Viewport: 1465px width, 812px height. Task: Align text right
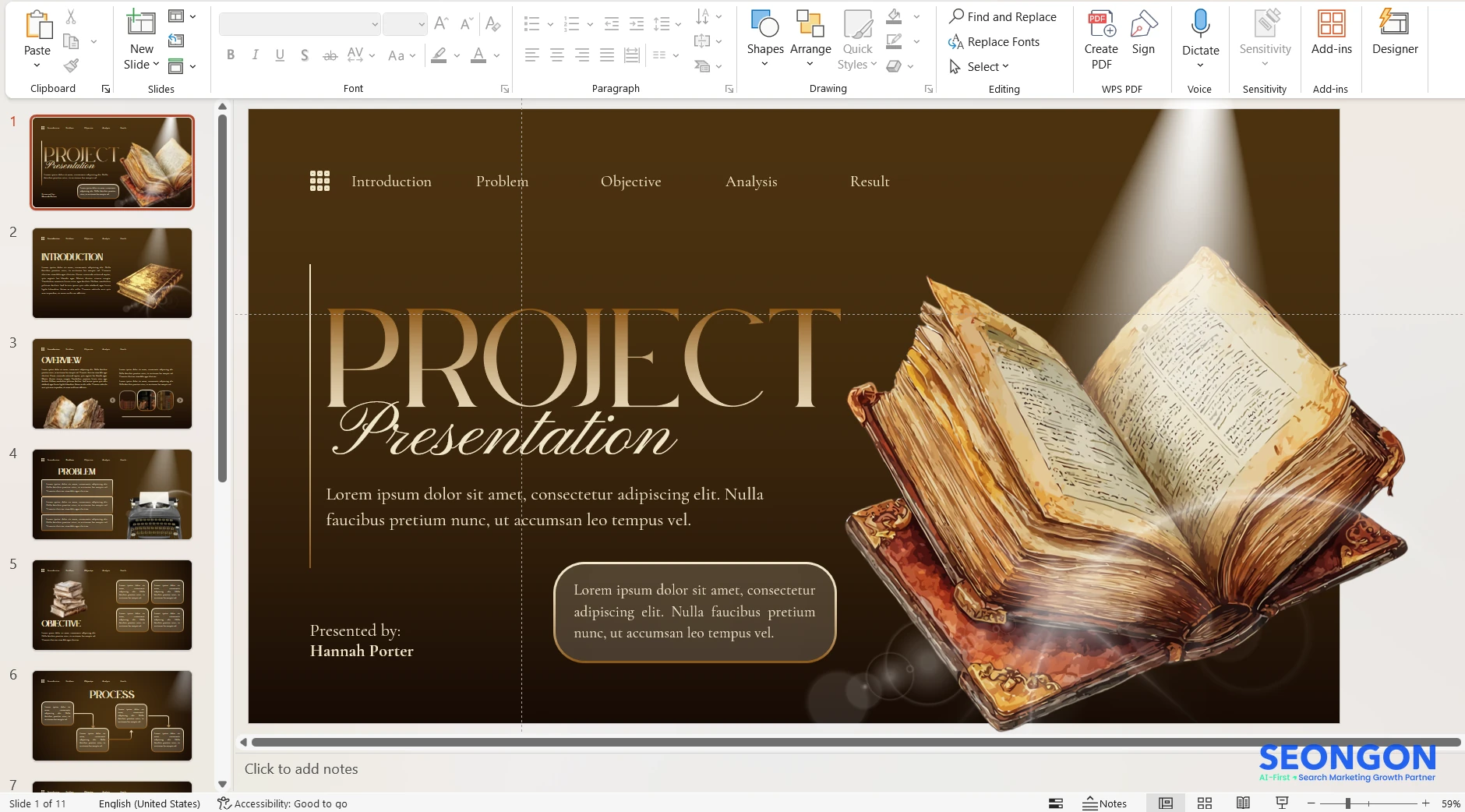point(582,55)
